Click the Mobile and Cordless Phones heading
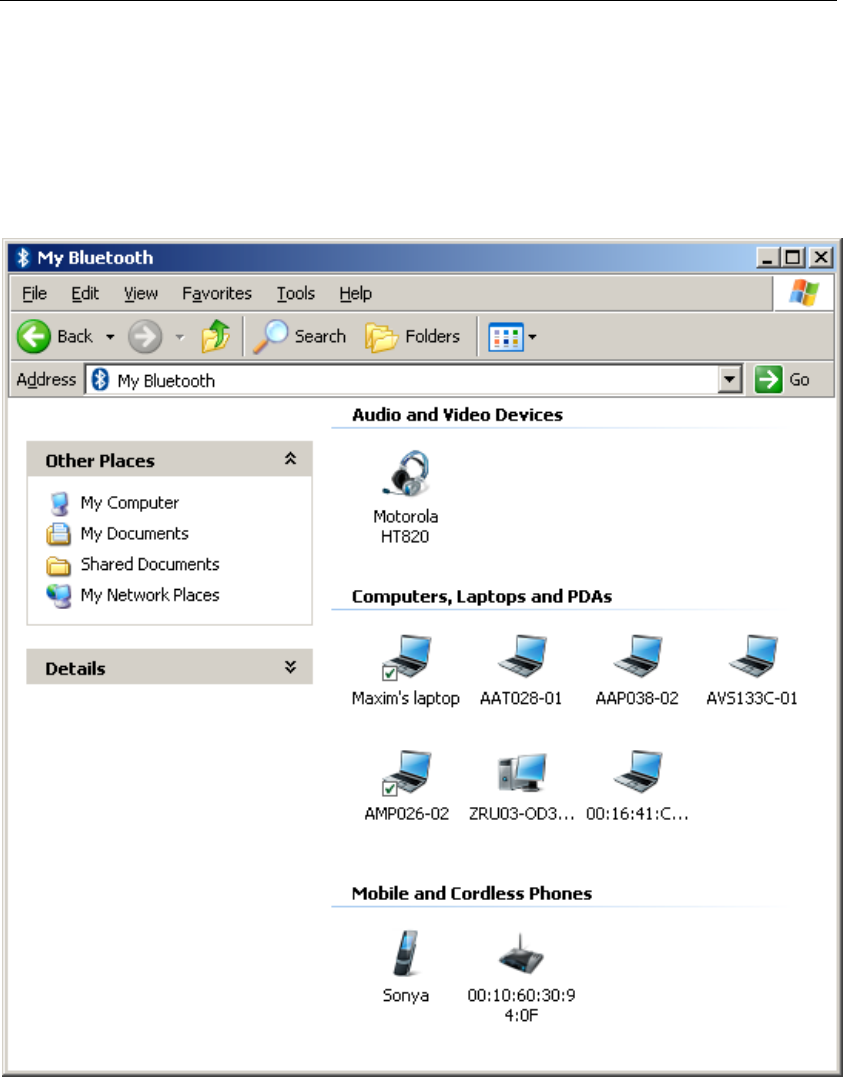The width and height of the screenshot is (843, 1077). point(471,894)
